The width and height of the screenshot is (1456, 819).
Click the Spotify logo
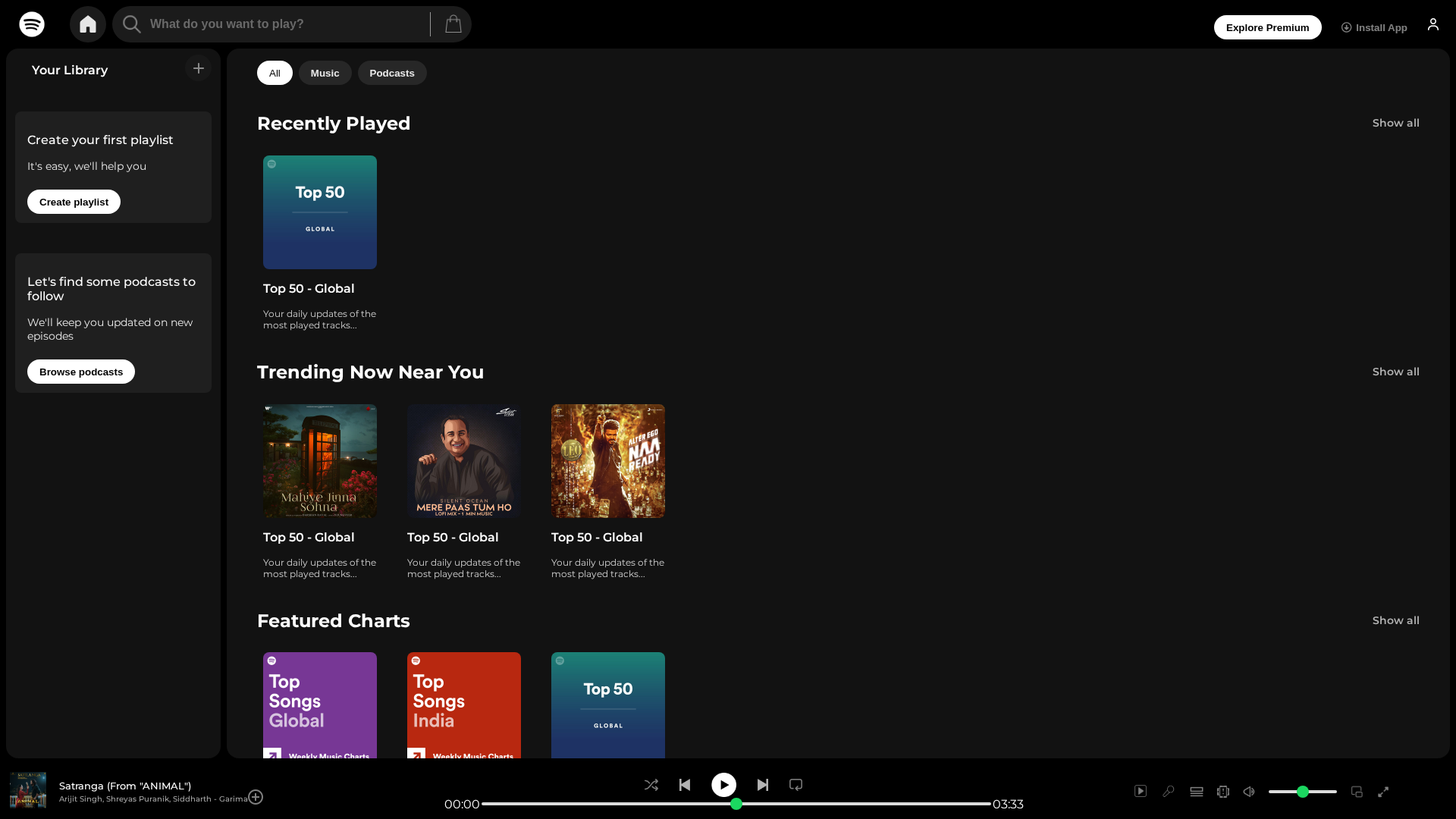(x=32, y=24)
